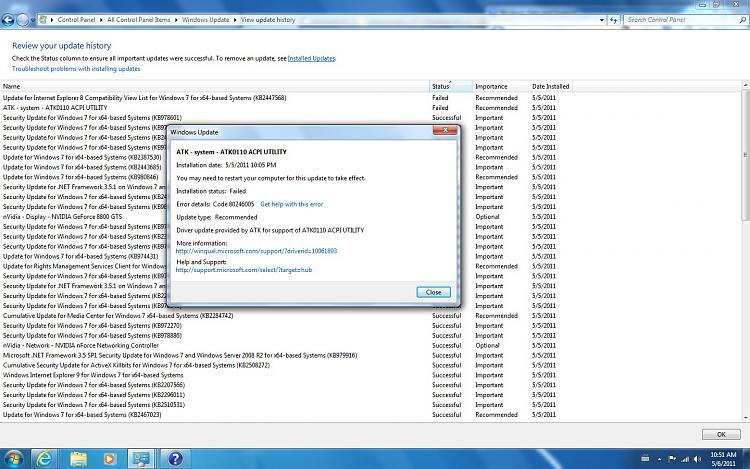This screenshot has width=750, height=469.
Task: Open Troubleshoot problems with installing updates link
Action: [76, 69]
